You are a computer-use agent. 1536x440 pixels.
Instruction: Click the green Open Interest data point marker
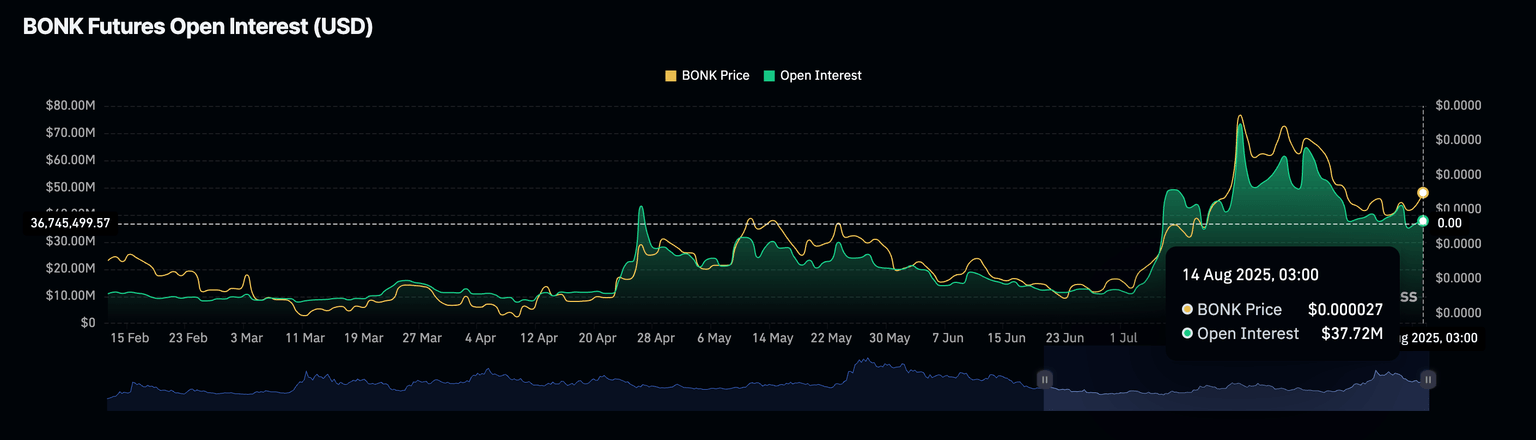click(x=1423, y=220)
